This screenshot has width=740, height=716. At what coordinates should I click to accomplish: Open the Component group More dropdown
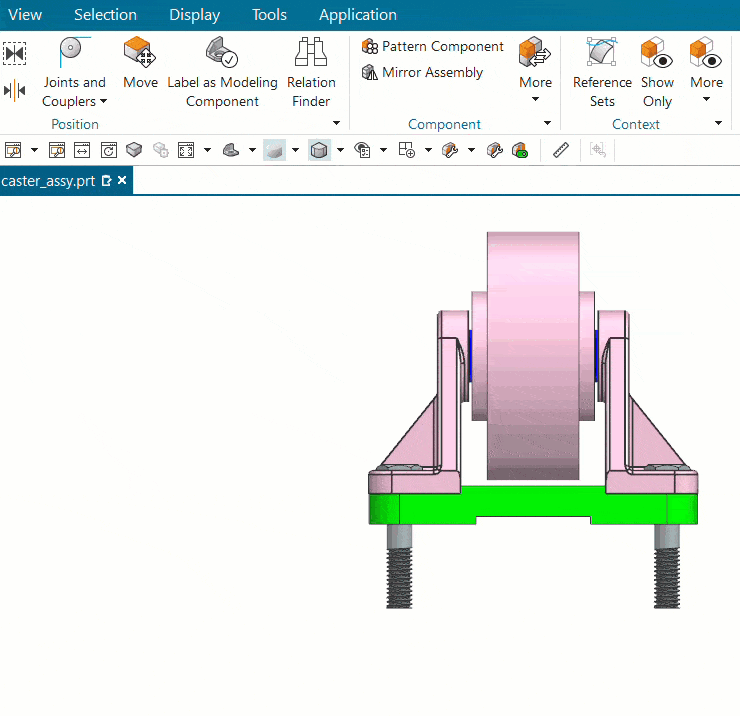[x=535, y=69]
